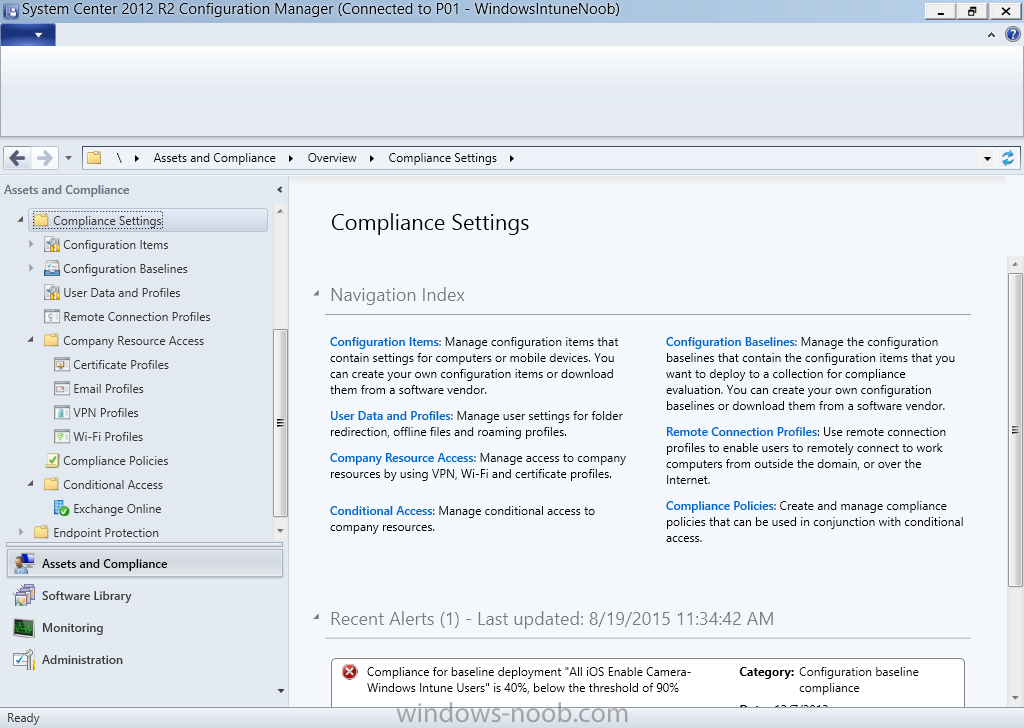This screenshot has height=728, width=1024.
Task: Click the red alert error icon
Action: (350, 672)
